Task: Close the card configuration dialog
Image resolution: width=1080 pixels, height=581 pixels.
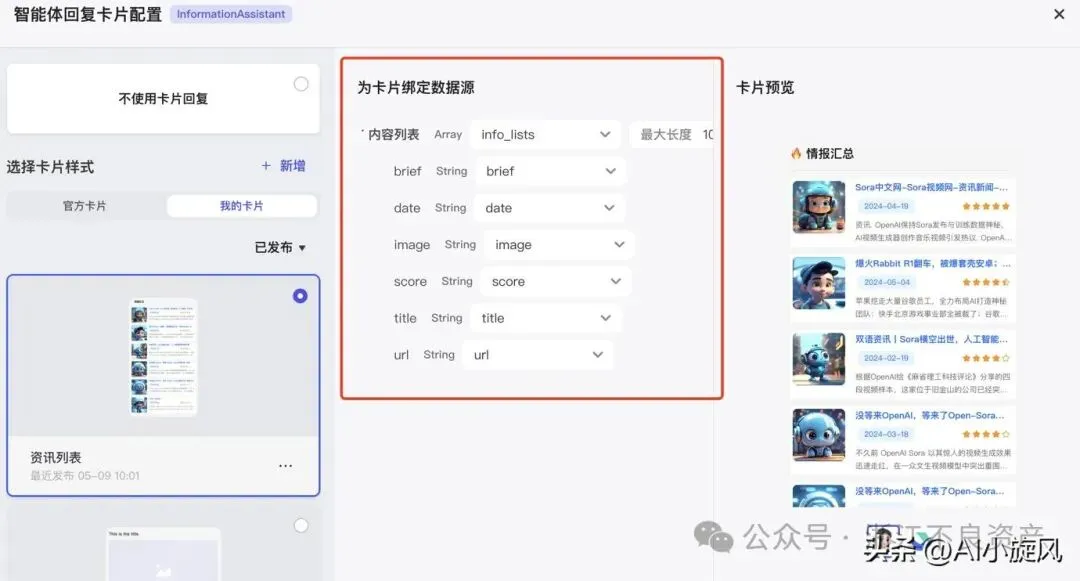Action: coord(1059,14)
